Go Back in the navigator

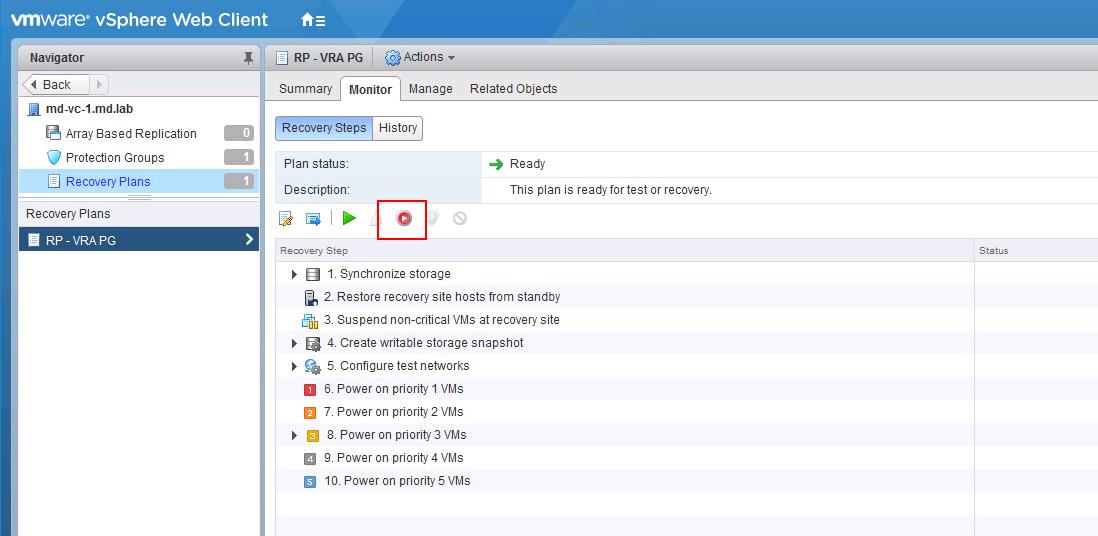click(57, 84)
